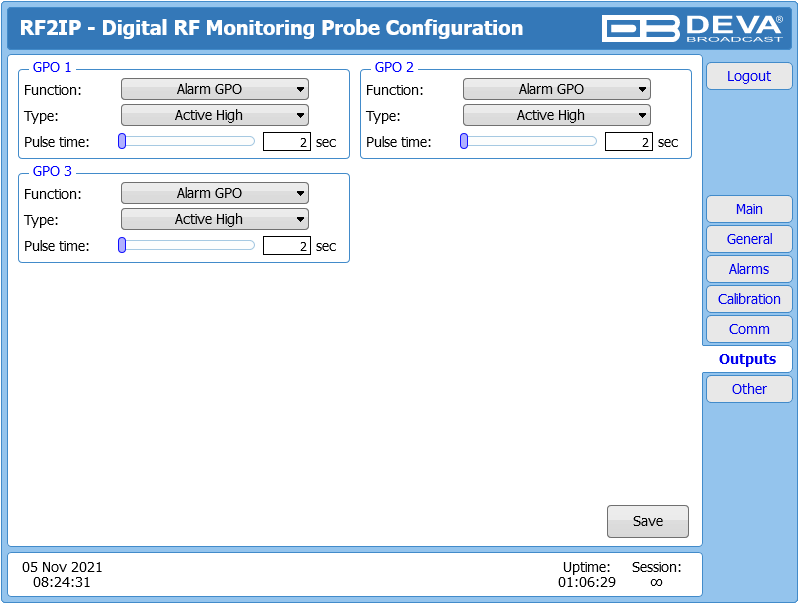Expand GPO 2 Type dropdown
The height and width of the screenshot is (604, 799).
556,116
